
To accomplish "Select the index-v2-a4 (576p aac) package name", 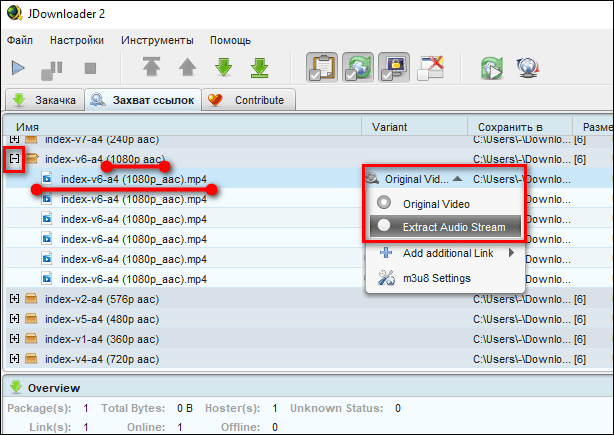I will pos(102,299).
